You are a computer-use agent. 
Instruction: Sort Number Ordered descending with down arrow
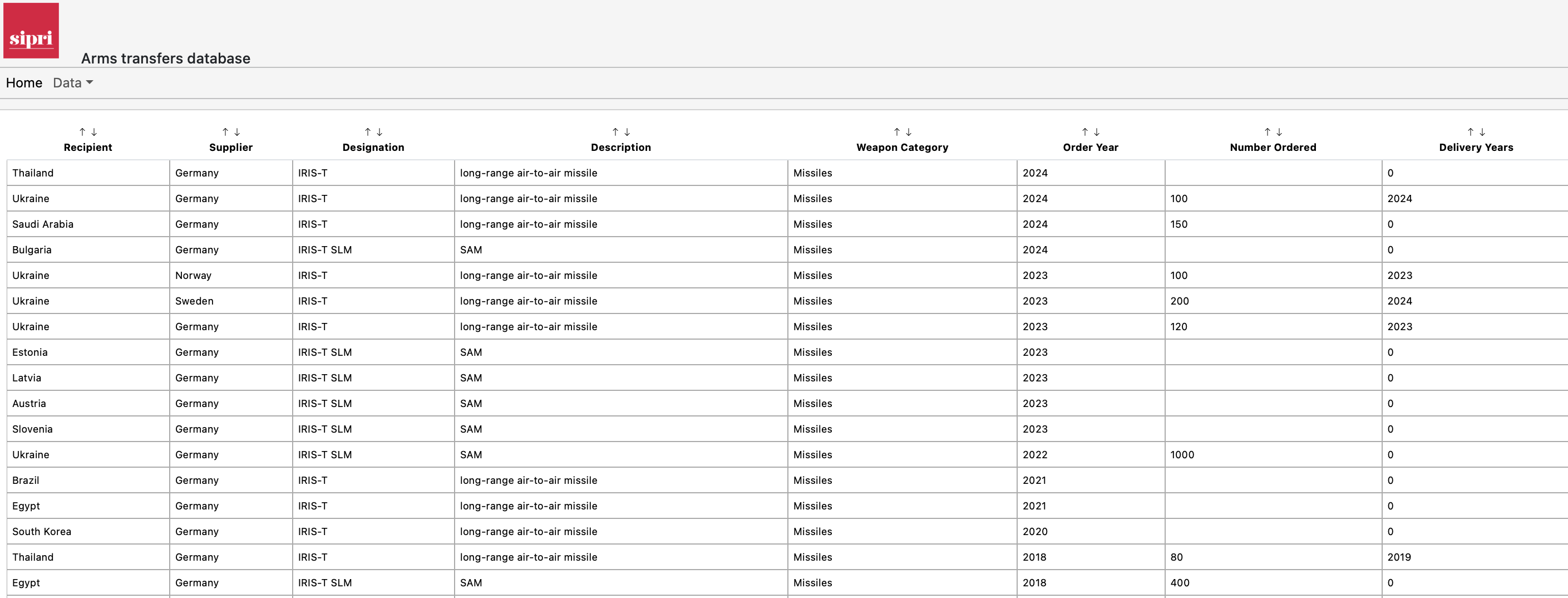click(x=1279, y=131)
